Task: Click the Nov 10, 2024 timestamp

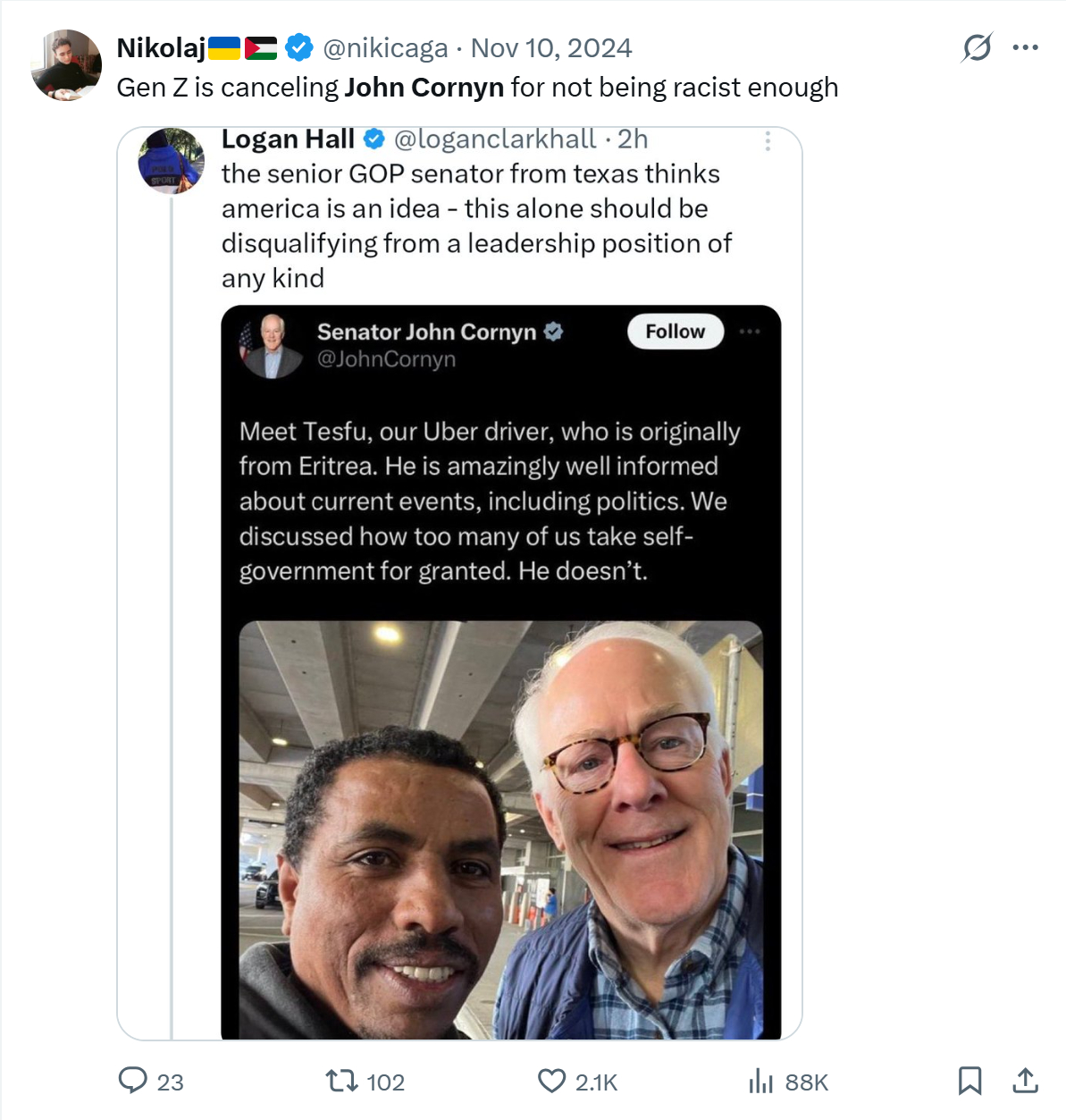Action: [551, 48]
